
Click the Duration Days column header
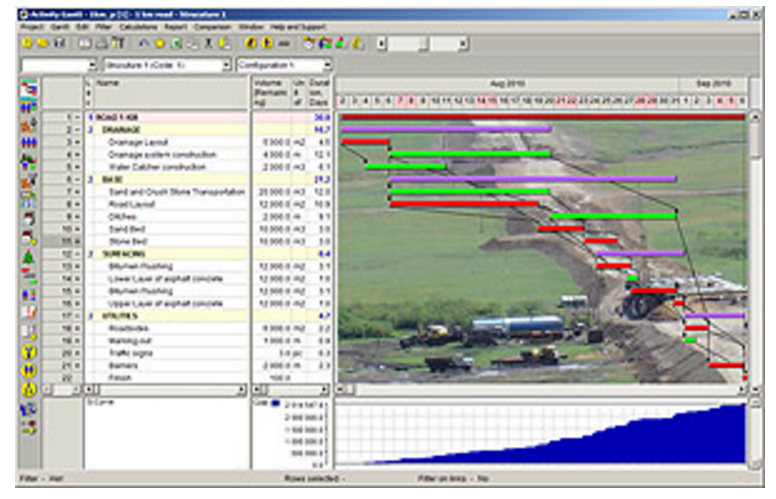click(319, 92)
